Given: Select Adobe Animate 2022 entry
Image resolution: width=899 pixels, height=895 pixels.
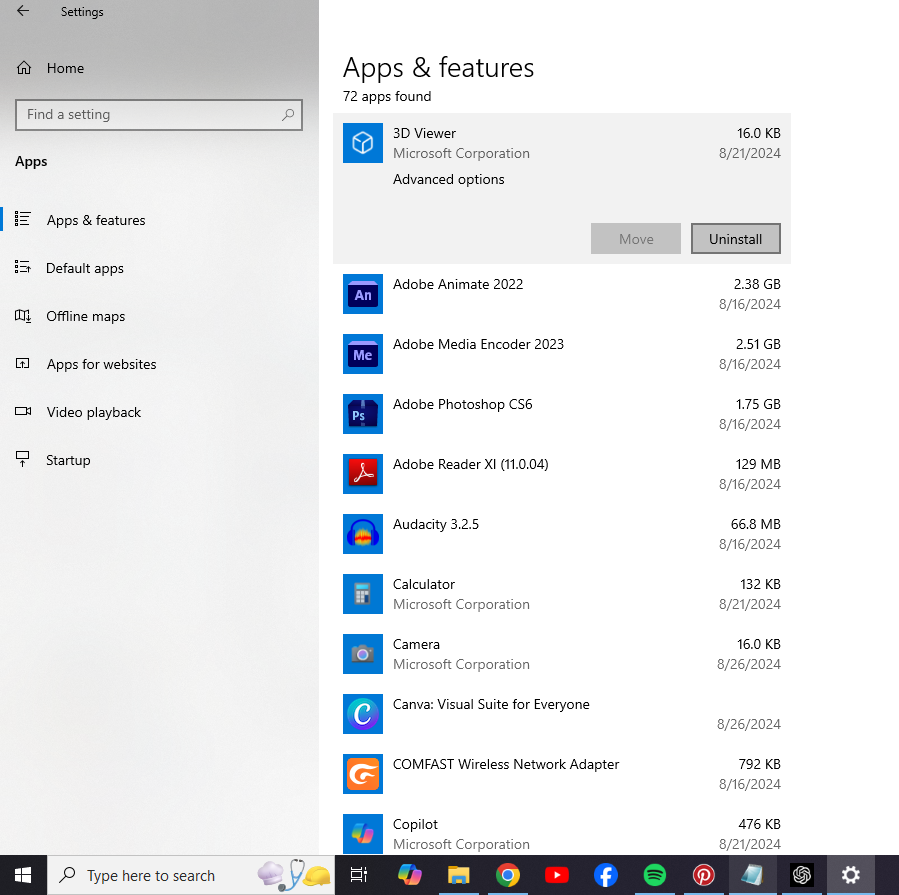Looking at the screenshot, I should click(562, 294).
